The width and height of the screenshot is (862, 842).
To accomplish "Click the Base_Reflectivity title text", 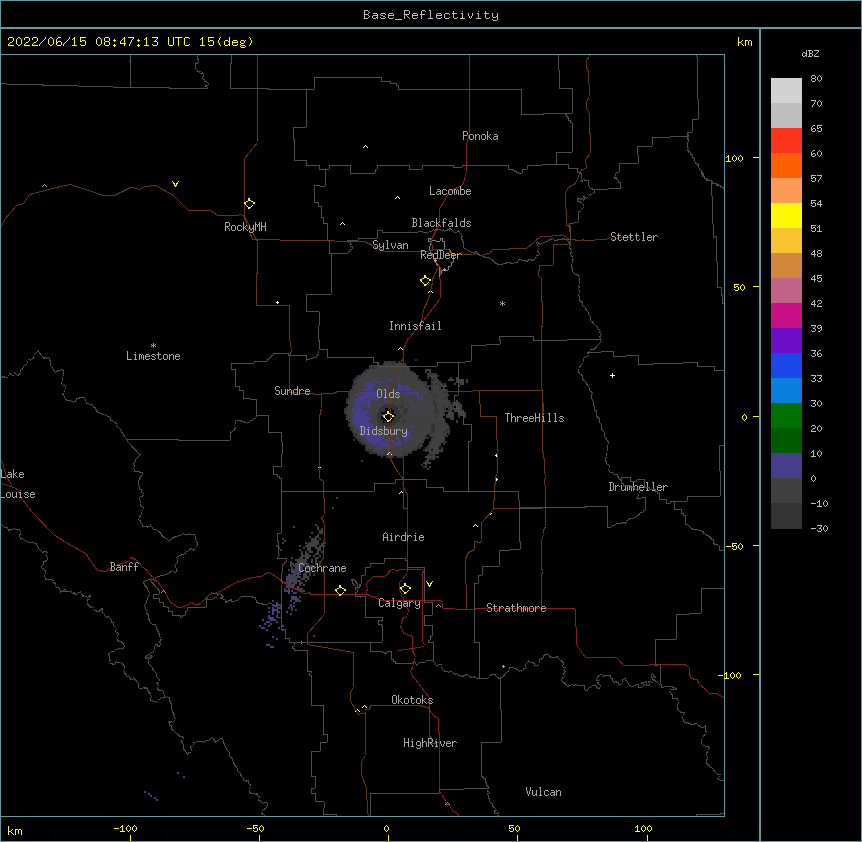I will 431,15.
